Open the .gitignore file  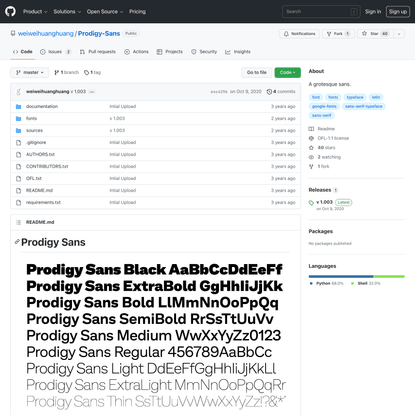[36, 142]
